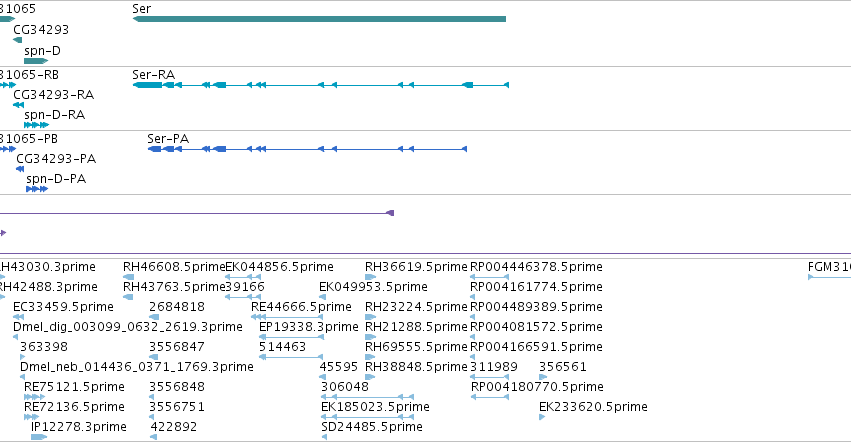This screenshot has width=851, height=442.
Task: Open the EK044856.5prime EST label
Action: 279,267
